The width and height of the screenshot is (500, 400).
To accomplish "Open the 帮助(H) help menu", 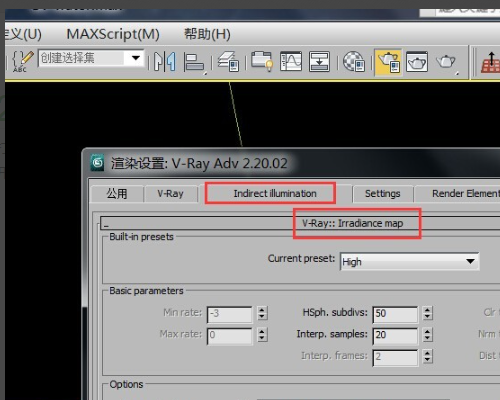I will (207, 34).
